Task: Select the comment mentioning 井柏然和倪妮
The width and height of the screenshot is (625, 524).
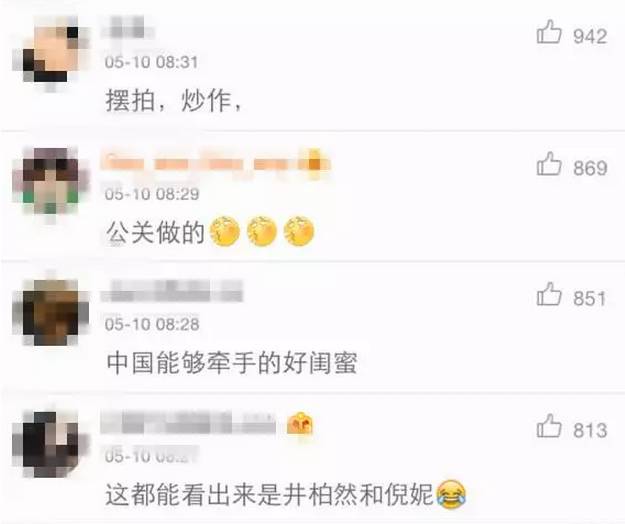Action: (x=285, y=494)
